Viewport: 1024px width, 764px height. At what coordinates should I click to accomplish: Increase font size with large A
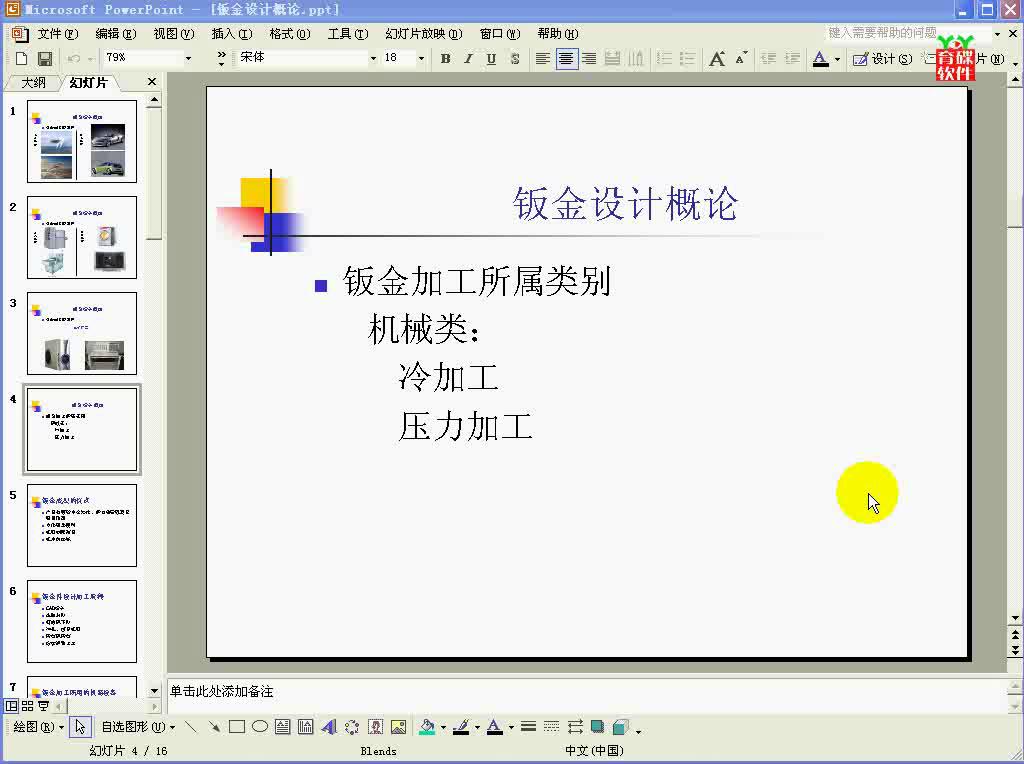(717, 58)
